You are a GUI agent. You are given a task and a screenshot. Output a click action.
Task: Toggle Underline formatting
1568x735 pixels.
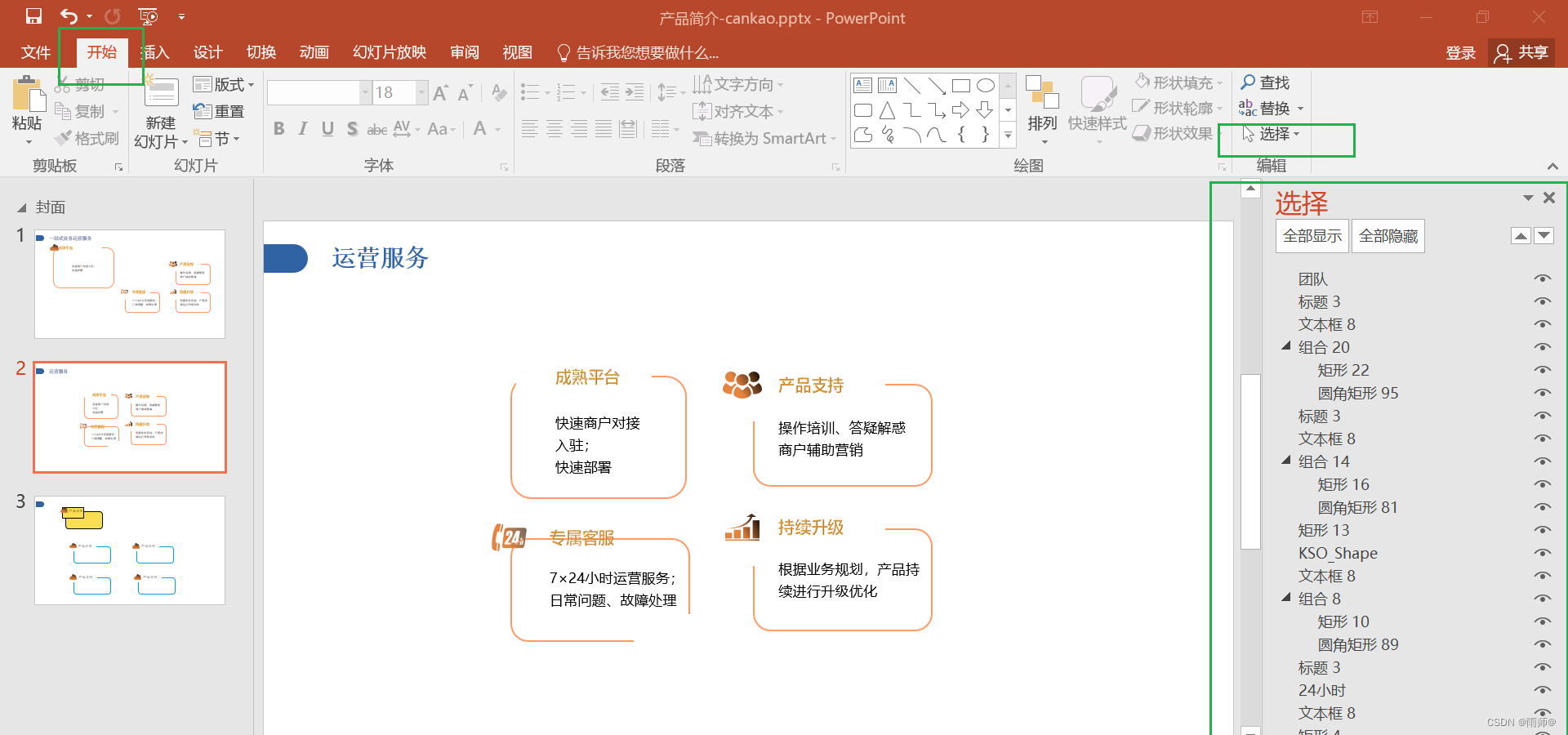(327, 128)
